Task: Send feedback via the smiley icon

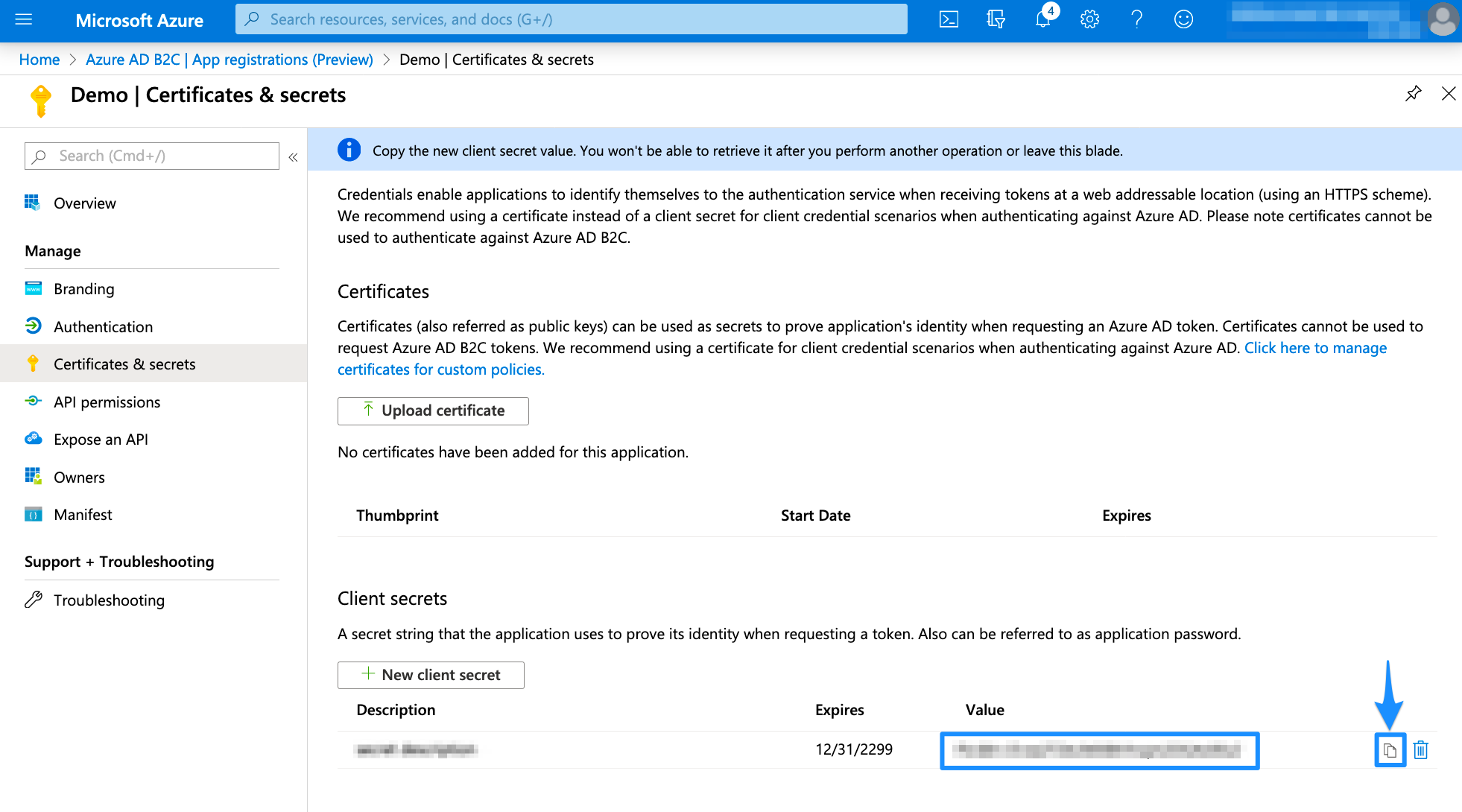Action: pyautogui.click(x=1183, y=19)
